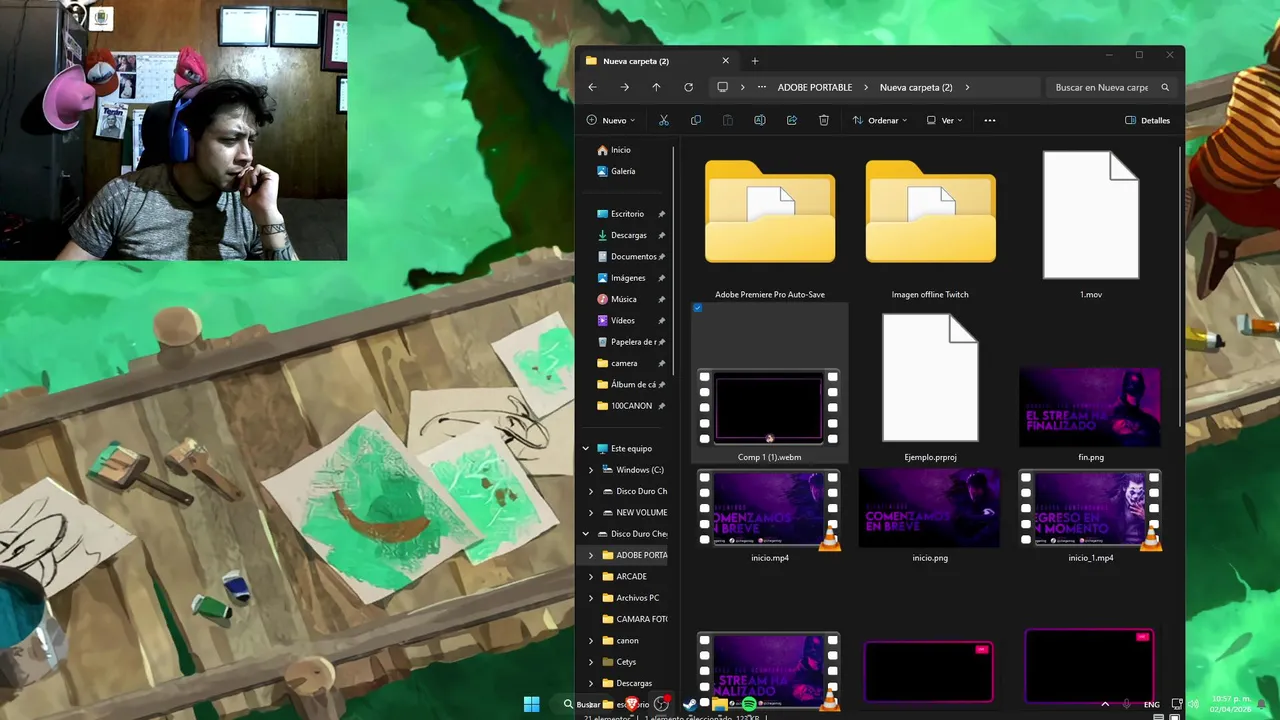The width and height of the screenshot is (1280, 720).
Task: Open the Ver view dropdown
Action: coord(945,120)
